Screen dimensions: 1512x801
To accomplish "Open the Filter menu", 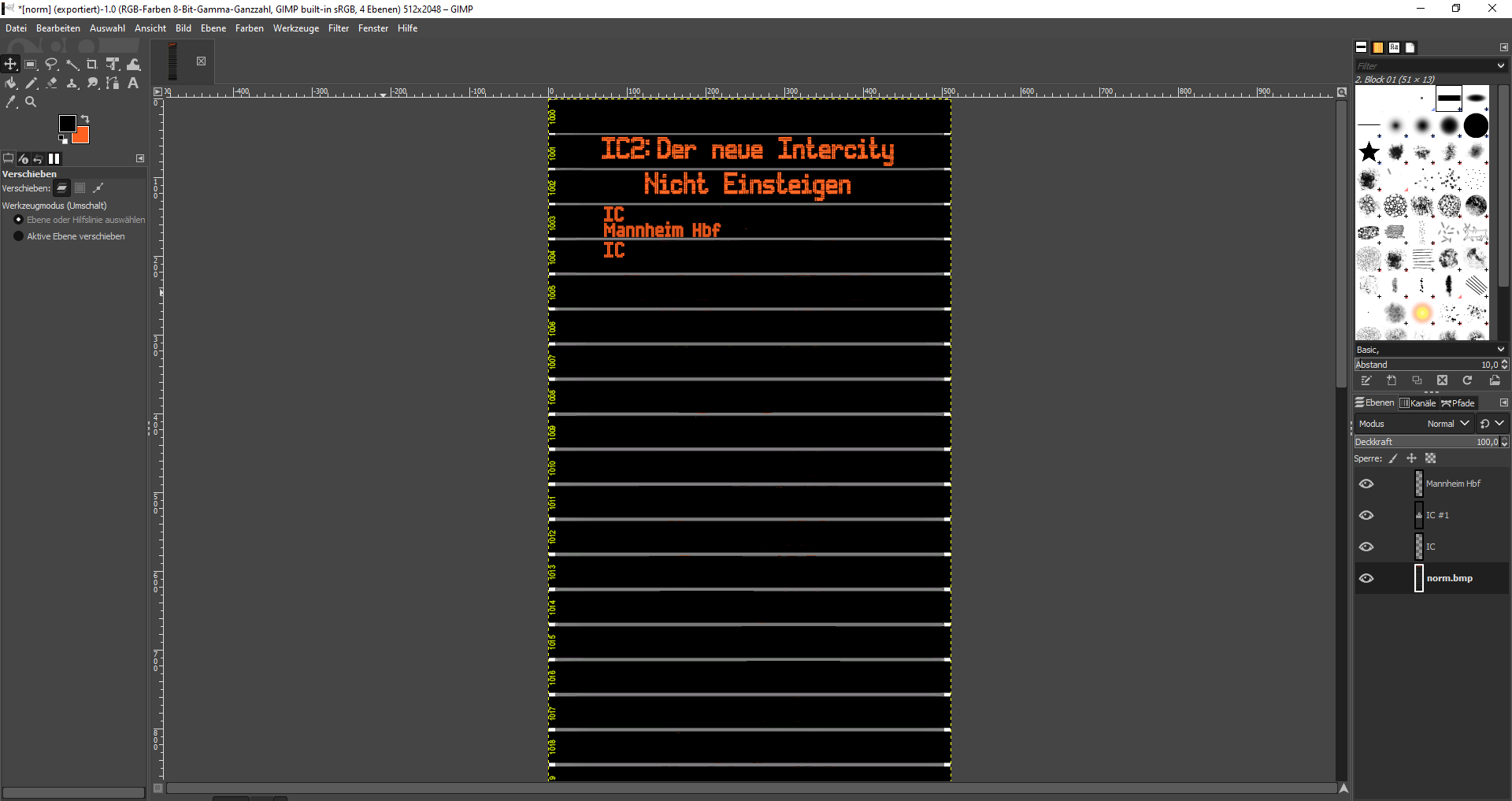I will (339, 28).
